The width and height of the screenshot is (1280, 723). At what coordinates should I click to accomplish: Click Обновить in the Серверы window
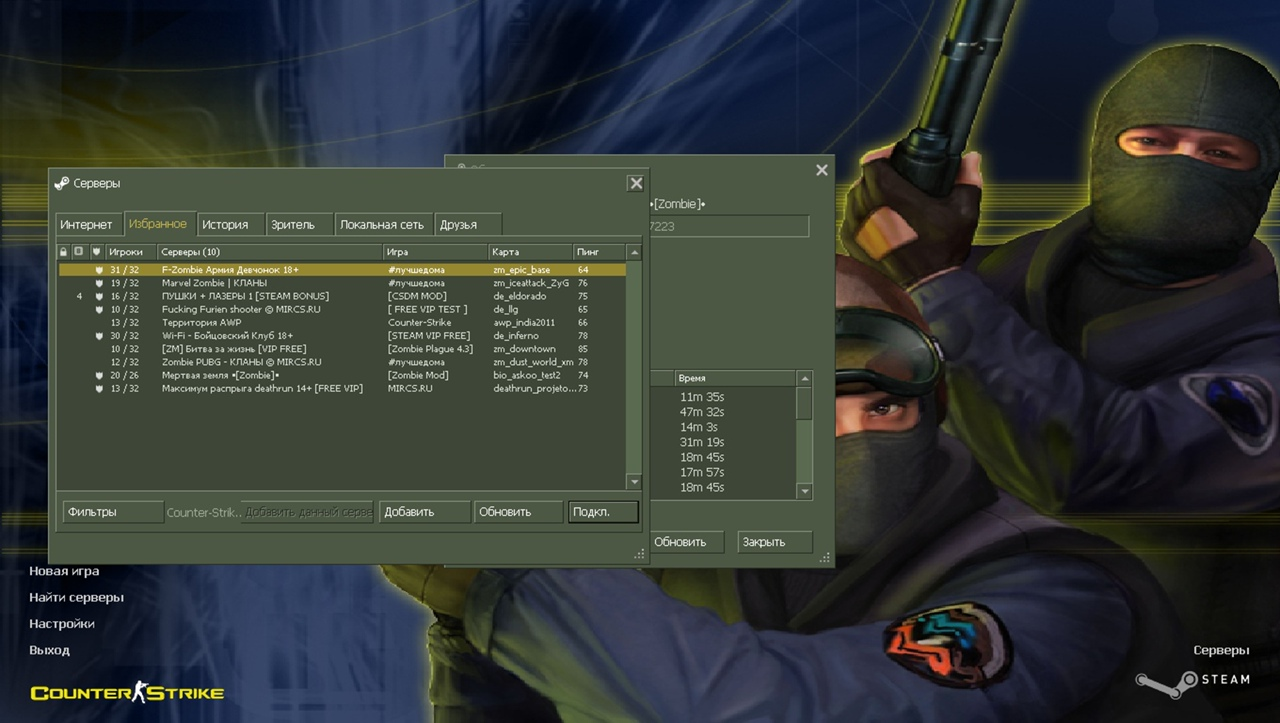(518, 512)
